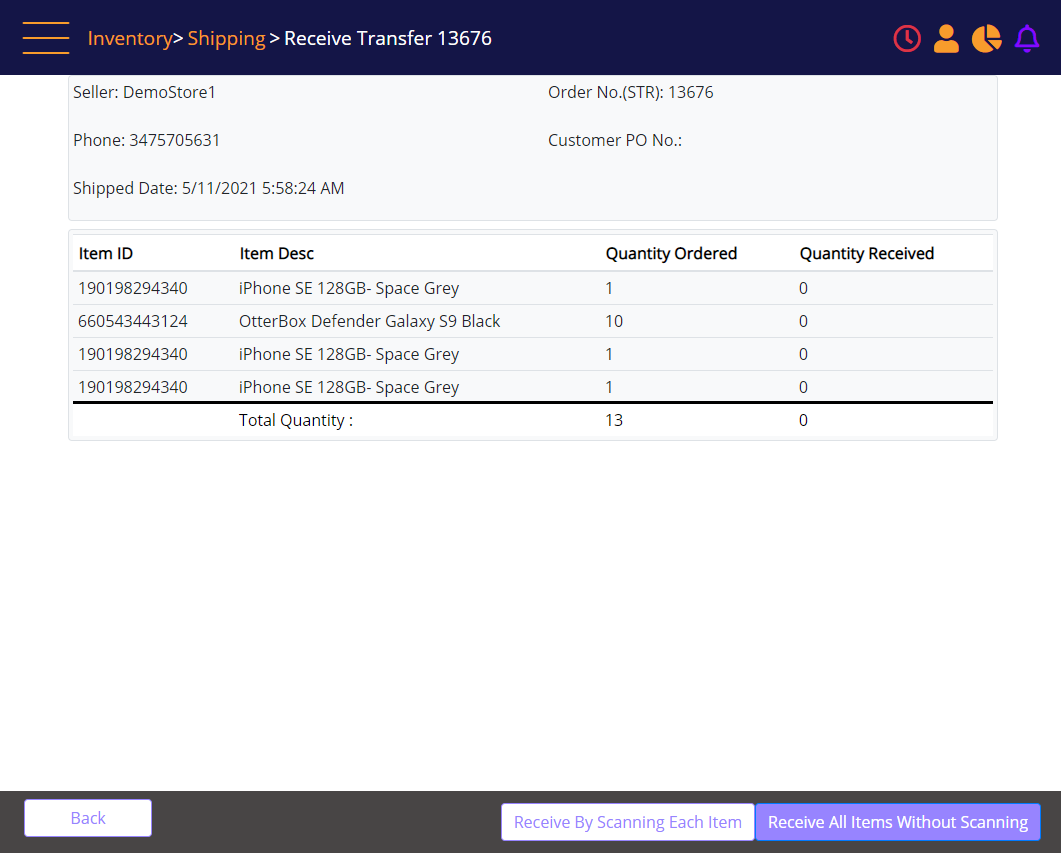
Task: Click Receive All Items Without Scanning
Action: [897, 822]
